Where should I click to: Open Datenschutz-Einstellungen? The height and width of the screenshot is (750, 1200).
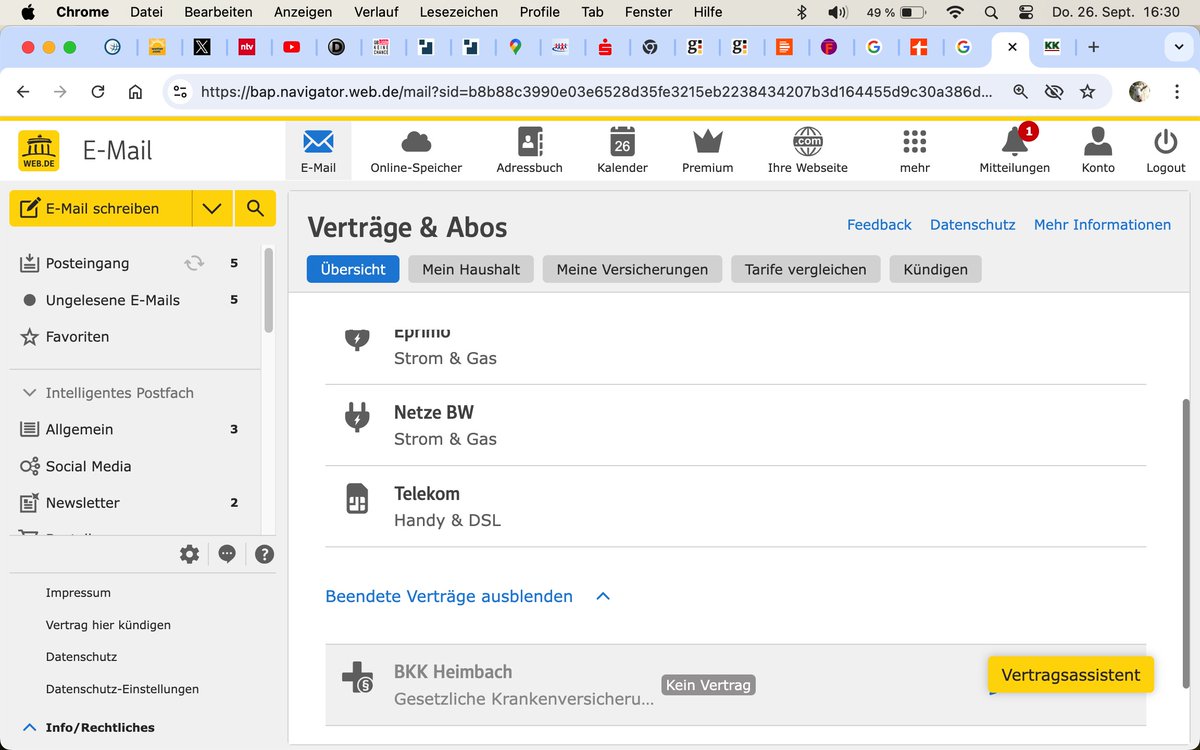[122, 689]
